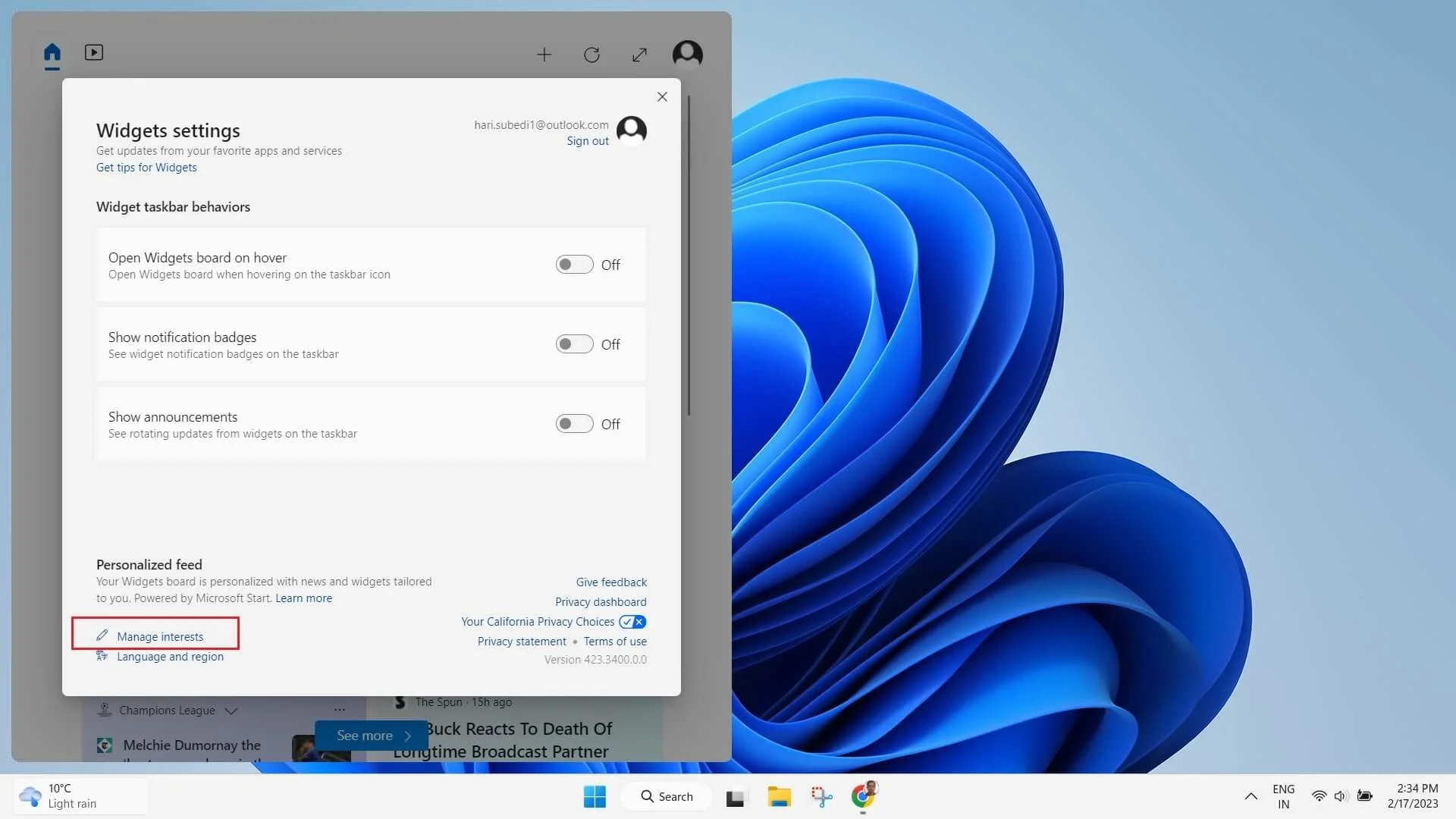Sign out of the Outlook account

[x=588, y=141]
